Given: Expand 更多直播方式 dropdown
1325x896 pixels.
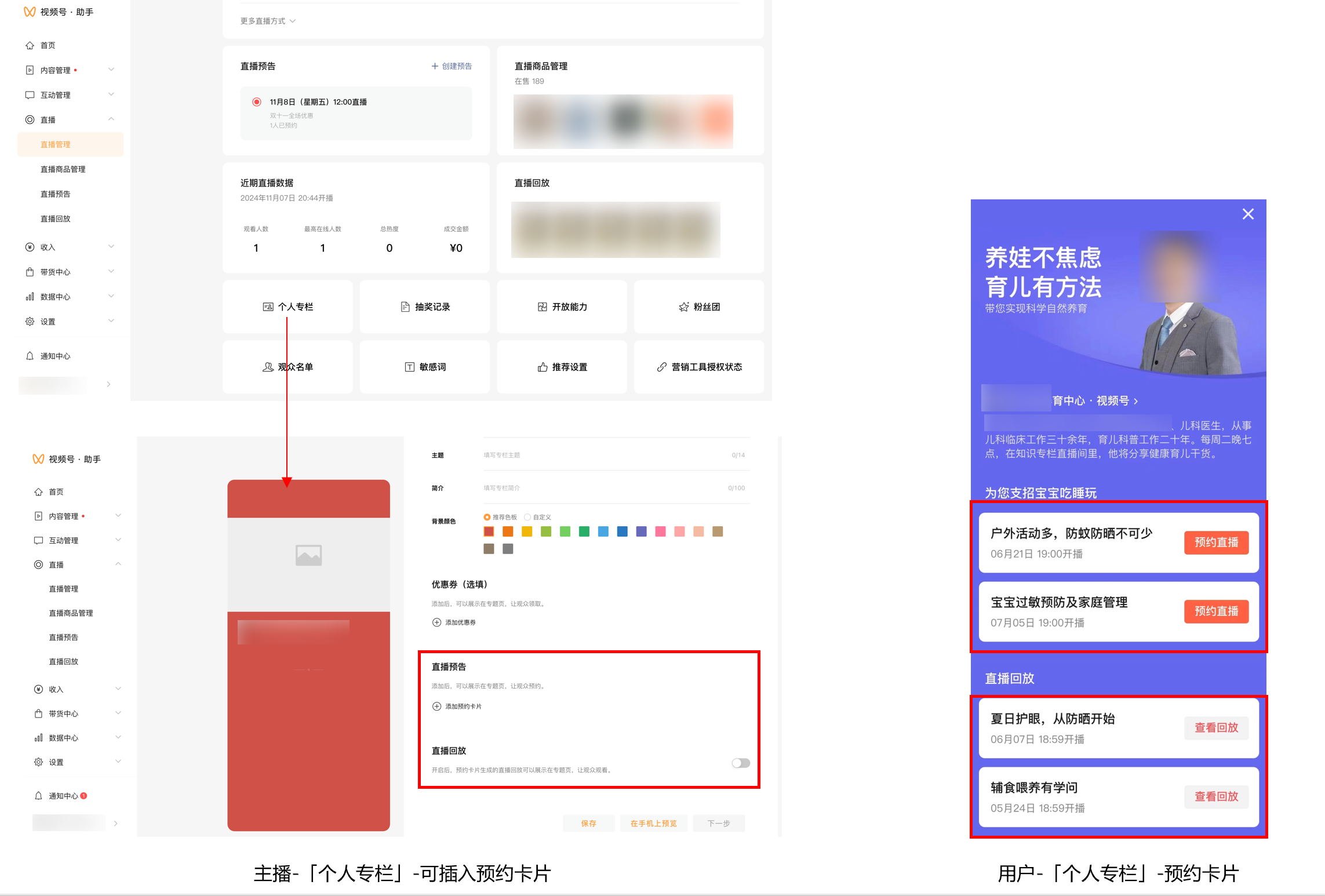Looking at the screenshot, I should (268, 21).
